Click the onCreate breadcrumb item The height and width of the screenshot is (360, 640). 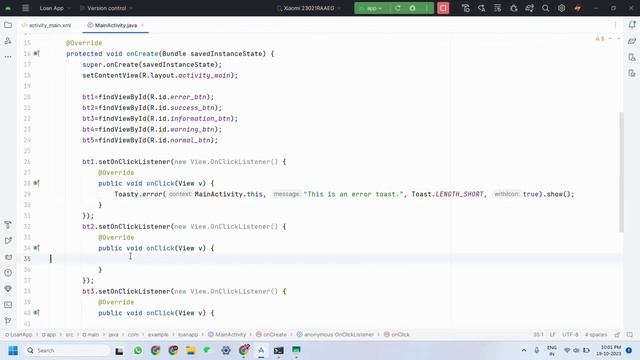tap(271, 334)
